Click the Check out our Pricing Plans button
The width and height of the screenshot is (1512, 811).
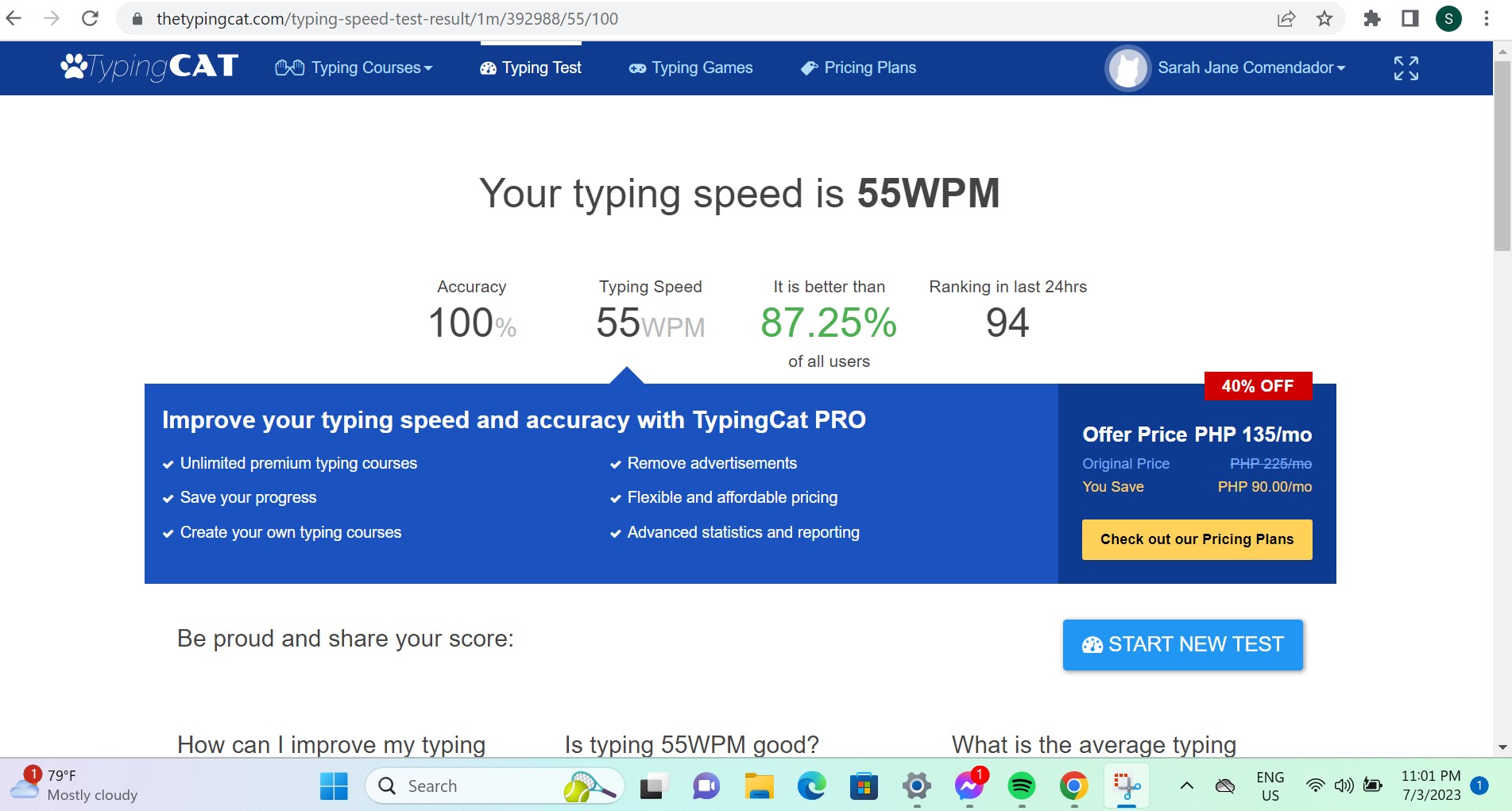[x=1197, y=539]
